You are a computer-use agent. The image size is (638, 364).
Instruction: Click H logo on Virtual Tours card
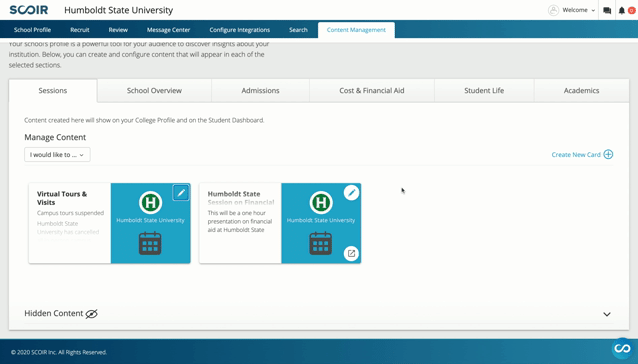pos(151,202)
